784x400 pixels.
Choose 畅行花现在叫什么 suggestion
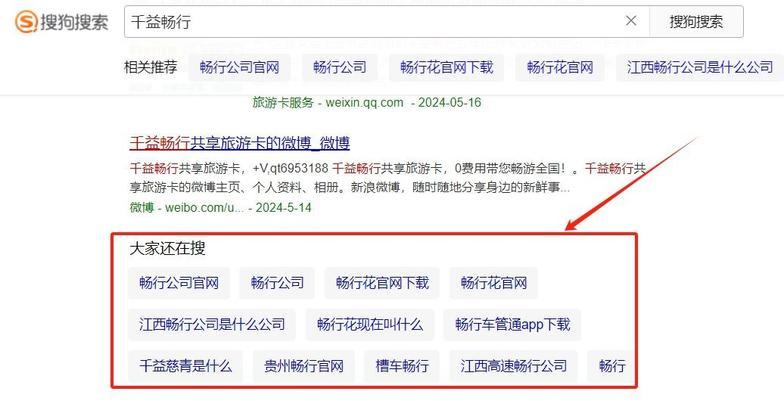(370, 324)
